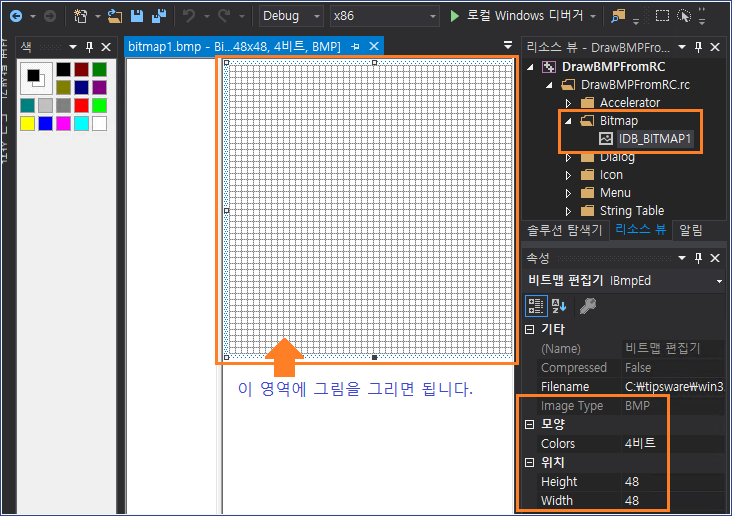Close the Resource View panel
The image size is (732, 516).
pyautogui.click(x=715, y=47)
